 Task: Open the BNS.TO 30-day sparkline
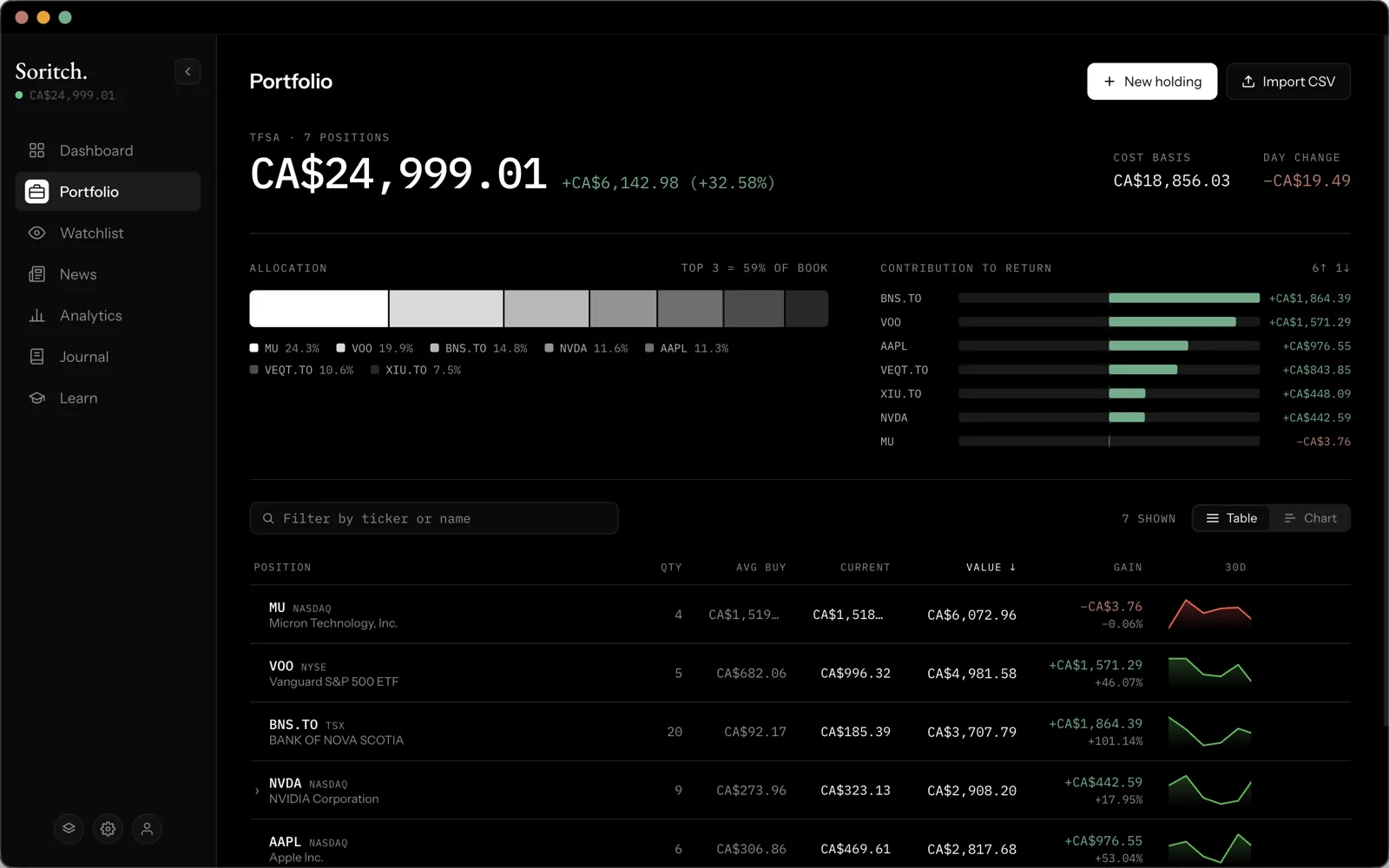pyautogui.click(x=1209, y=732)
